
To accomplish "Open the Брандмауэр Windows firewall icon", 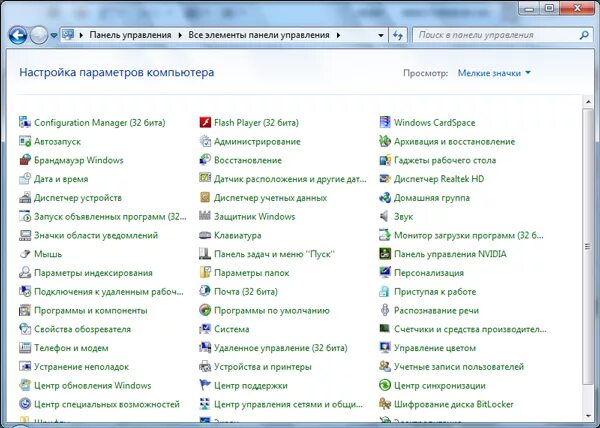I will tap(25, 160).
